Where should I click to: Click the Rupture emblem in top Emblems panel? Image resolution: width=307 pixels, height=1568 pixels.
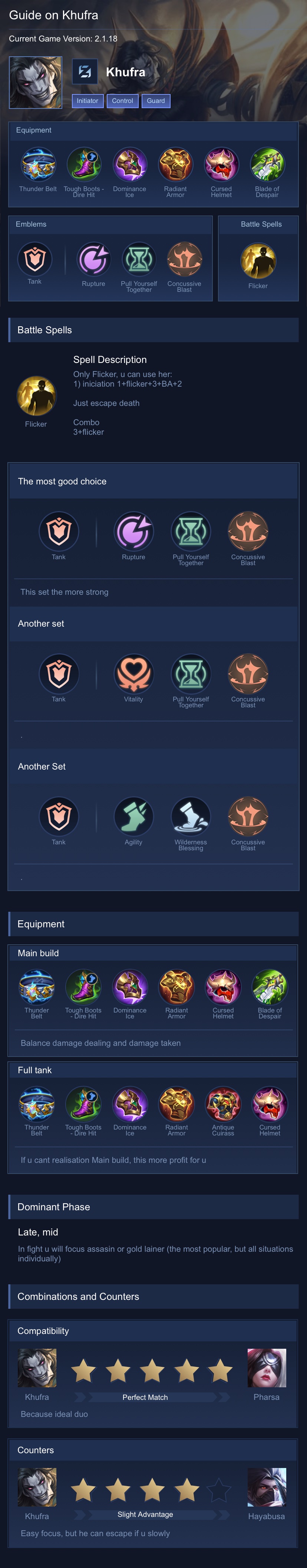94,260
